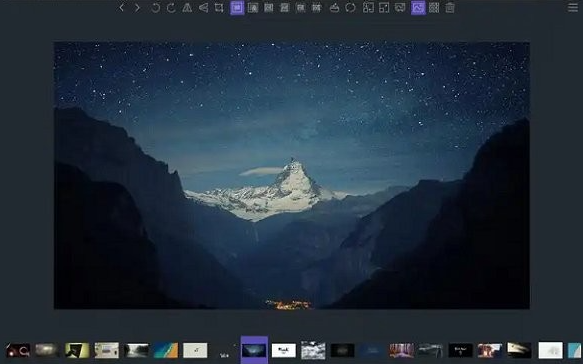Toggle the highlighted thumbnail strip icon
The width and height of the screenshot is (583, 364).
pyautogui.click(x=418, y=7)
